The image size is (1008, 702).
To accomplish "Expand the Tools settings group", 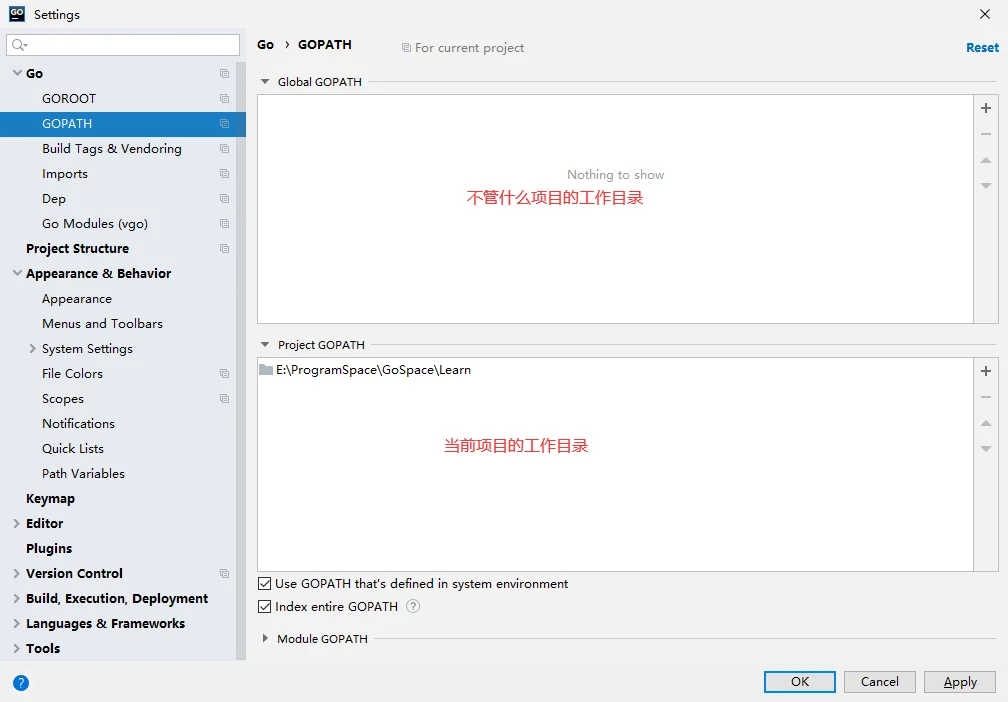I will pyautogui.click(x=17, y=649).
